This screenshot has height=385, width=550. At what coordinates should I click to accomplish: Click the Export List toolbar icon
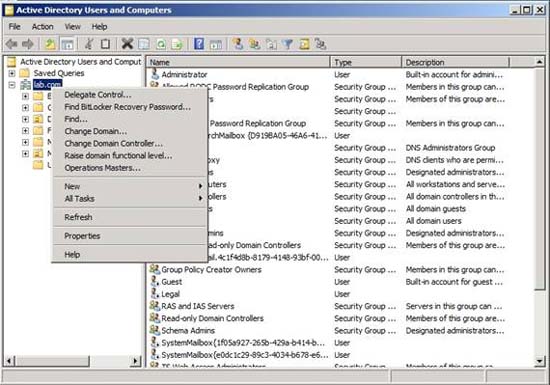(177, 44)
